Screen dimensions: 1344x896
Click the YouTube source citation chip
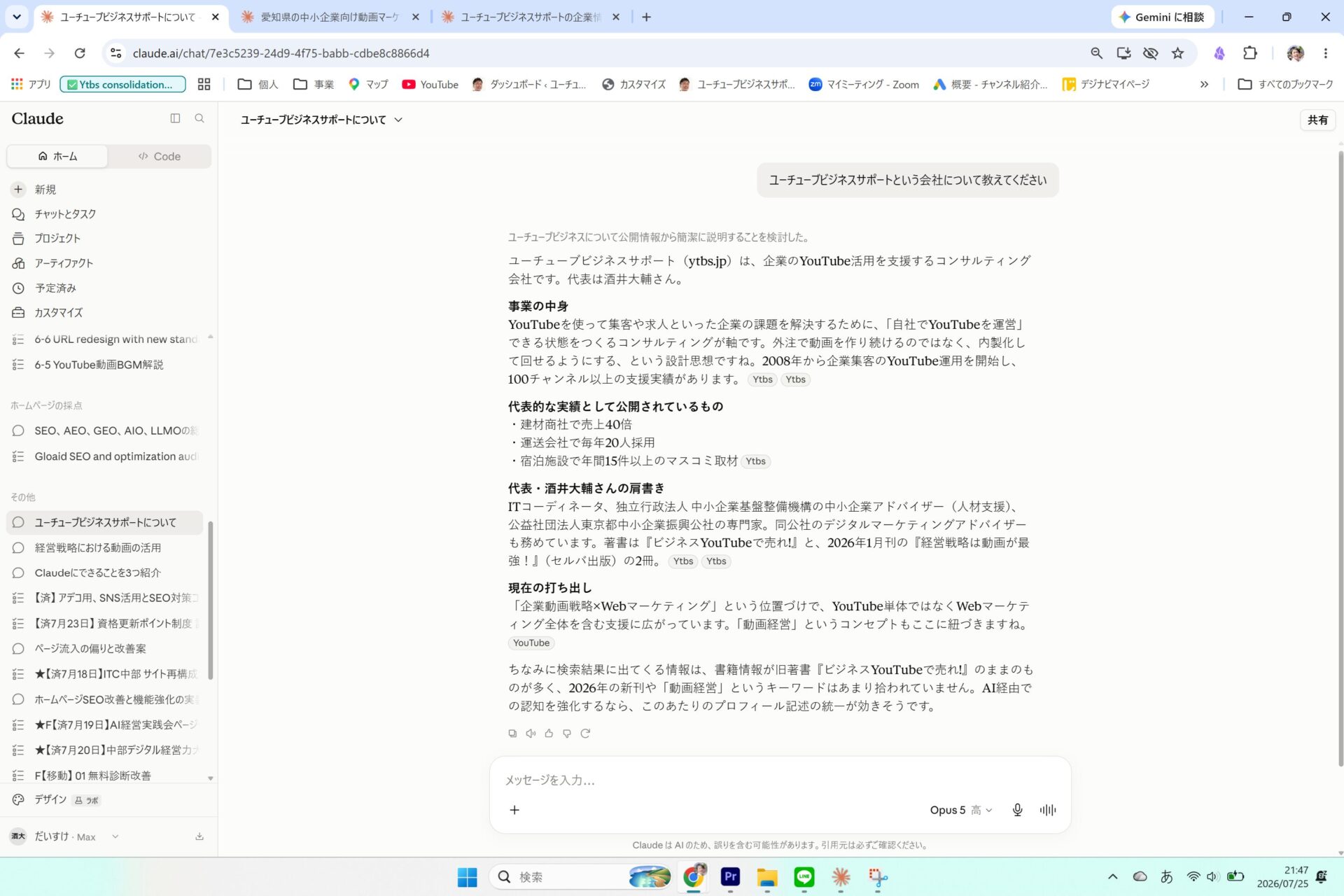pos(531,643)
